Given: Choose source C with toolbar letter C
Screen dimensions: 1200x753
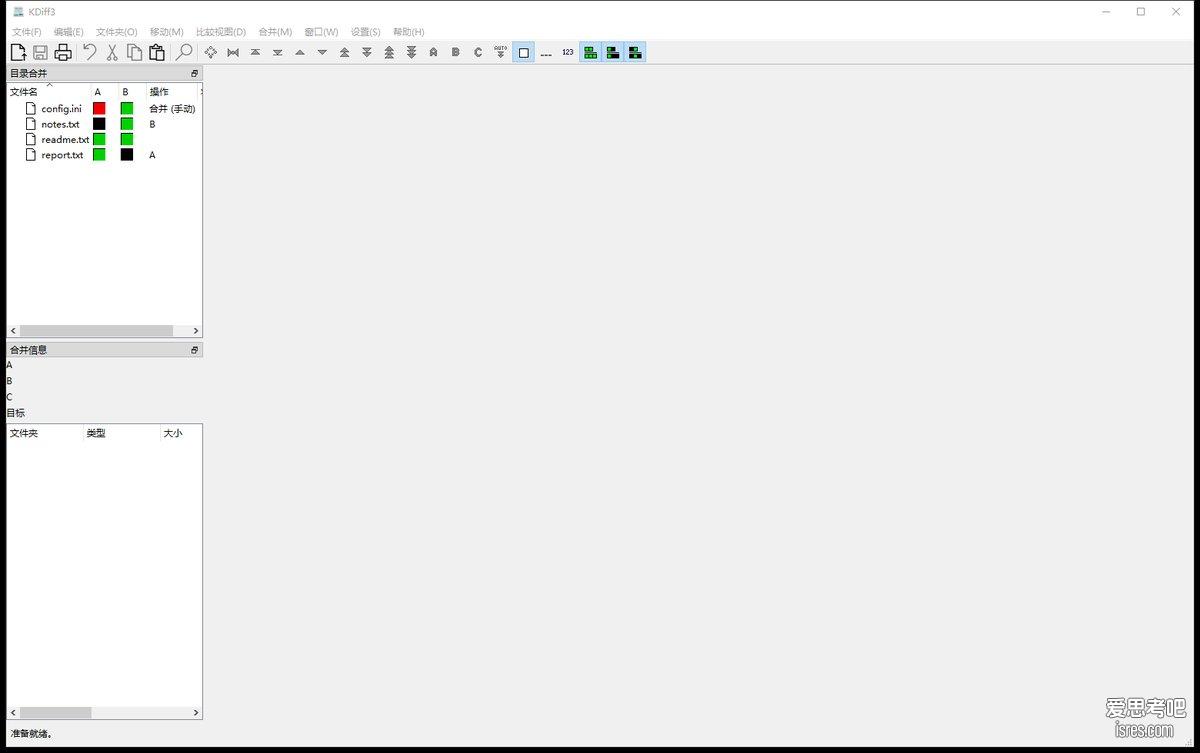Looking at the screenshot, I should [478, 52].
